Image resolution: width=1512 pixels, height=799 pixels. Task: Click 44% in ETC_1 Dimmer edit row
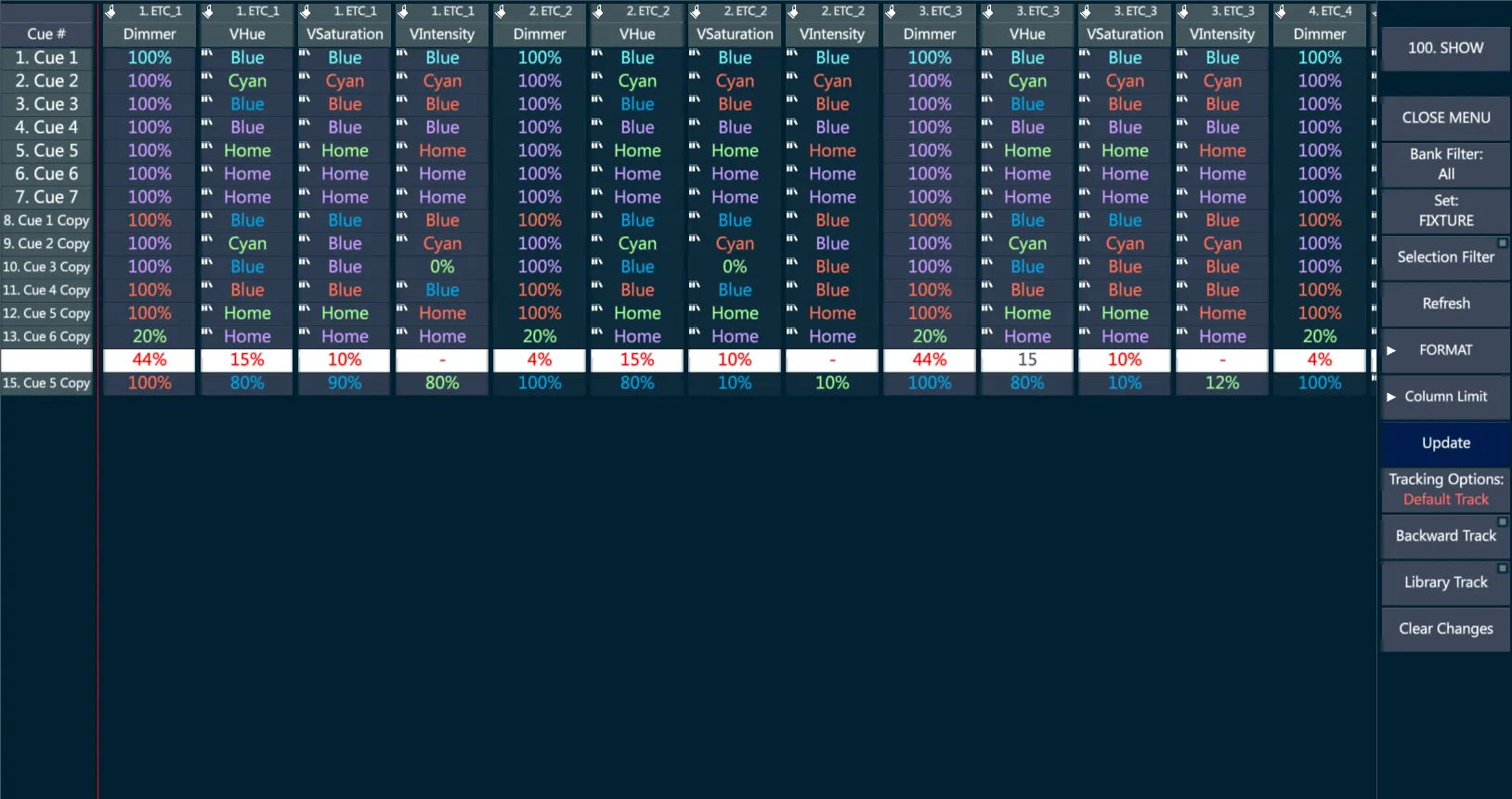[x=150, y=360]
